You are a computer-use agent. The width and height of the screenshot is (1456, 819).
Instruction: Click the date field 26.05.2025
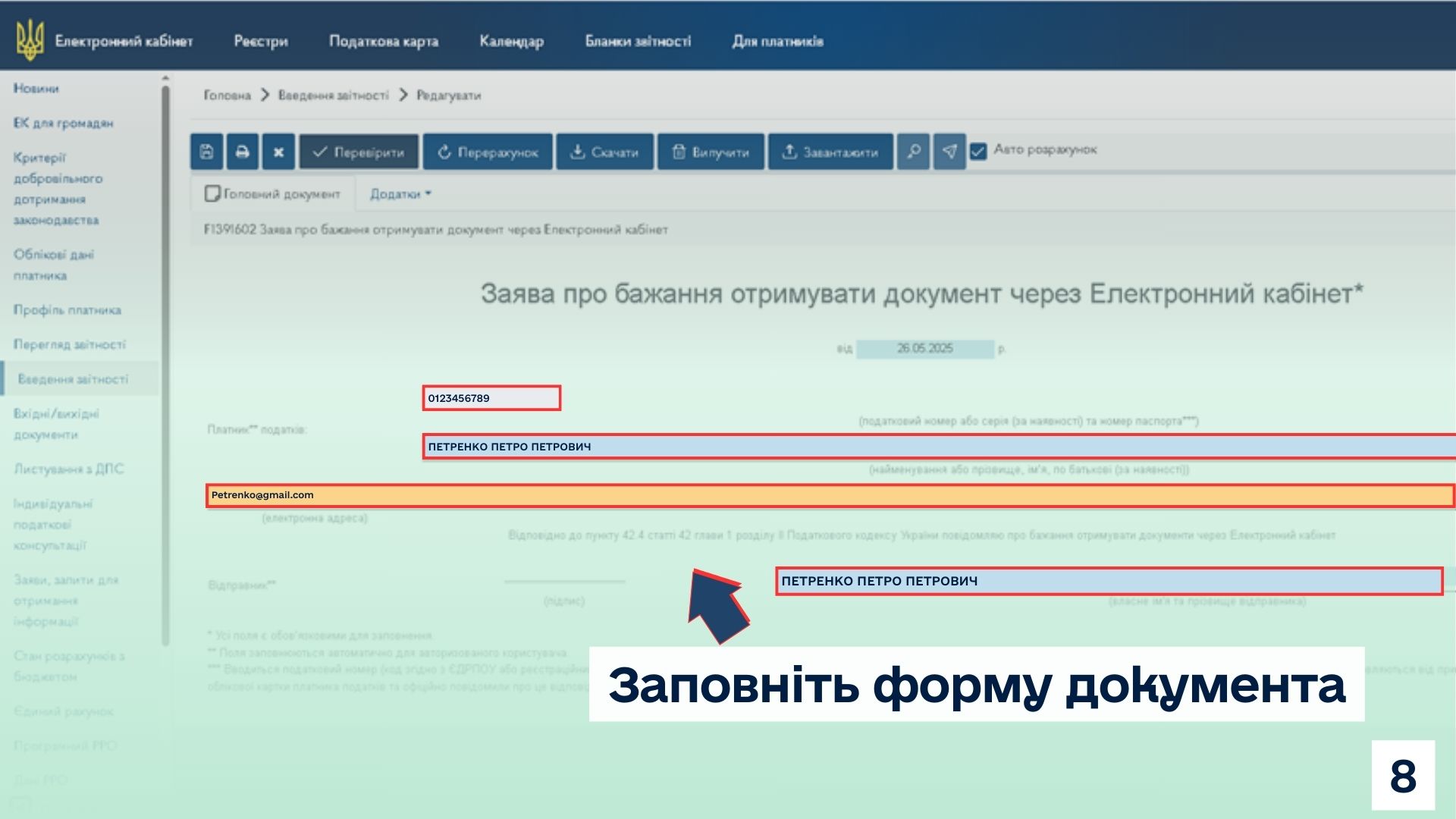[924, 349]
